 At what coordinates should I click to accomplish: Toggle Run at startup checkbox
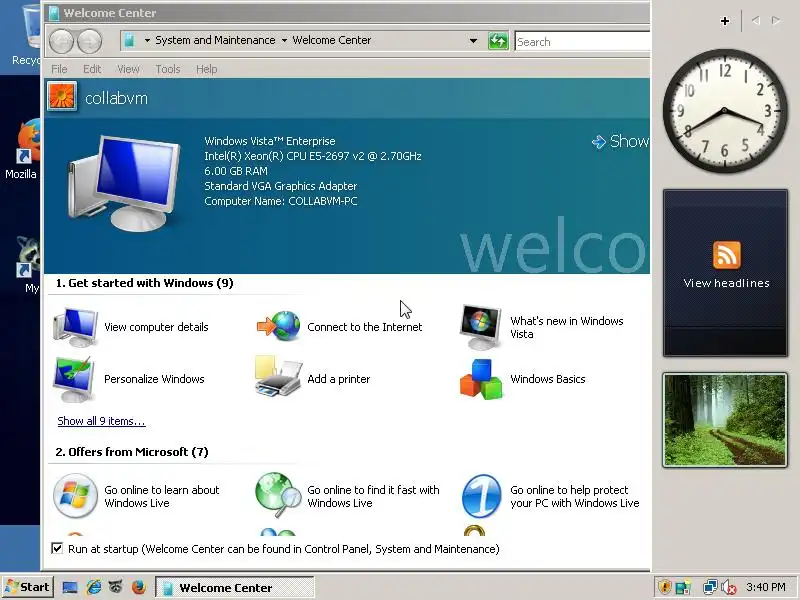click(x=57, y=548)
